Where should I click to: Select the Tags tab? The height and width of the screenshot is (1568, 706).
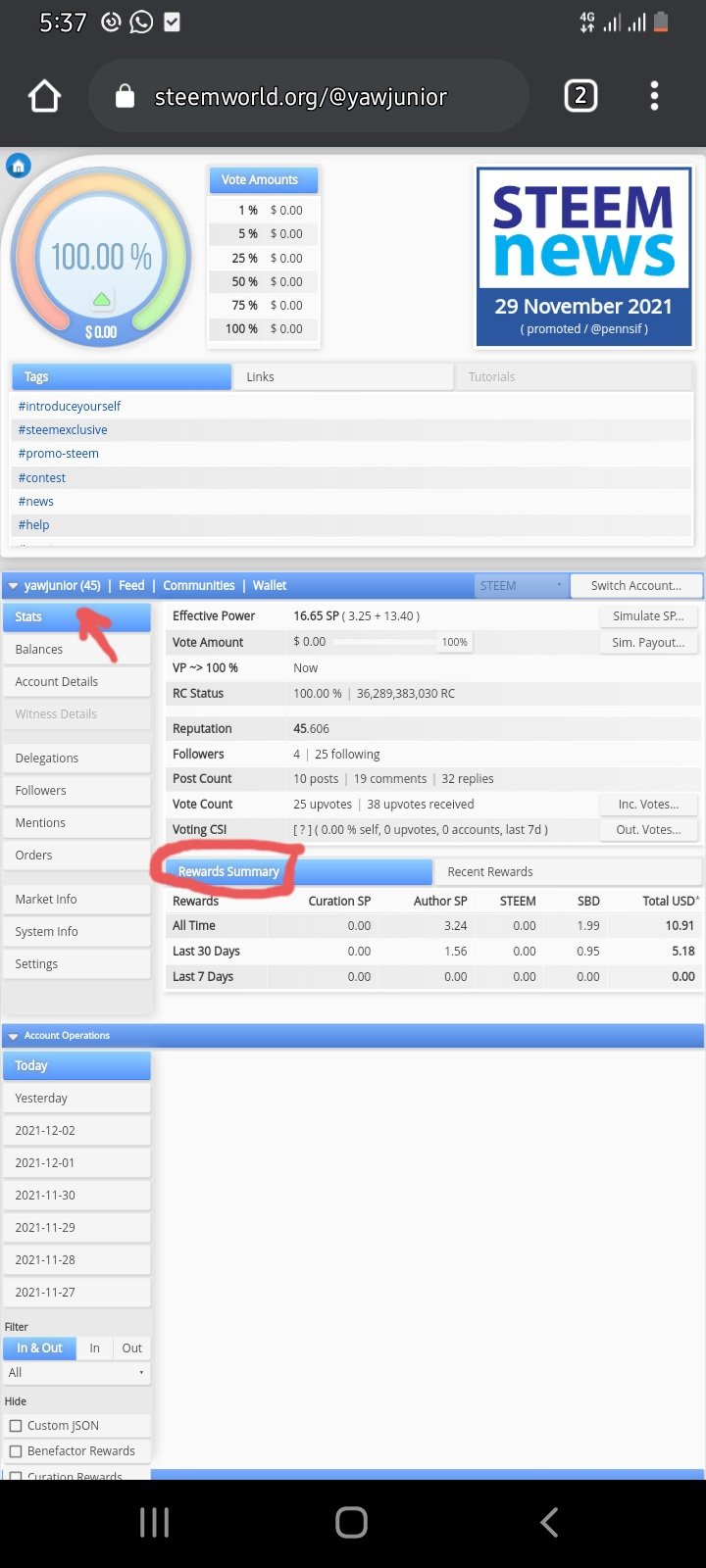coord(122,376)
